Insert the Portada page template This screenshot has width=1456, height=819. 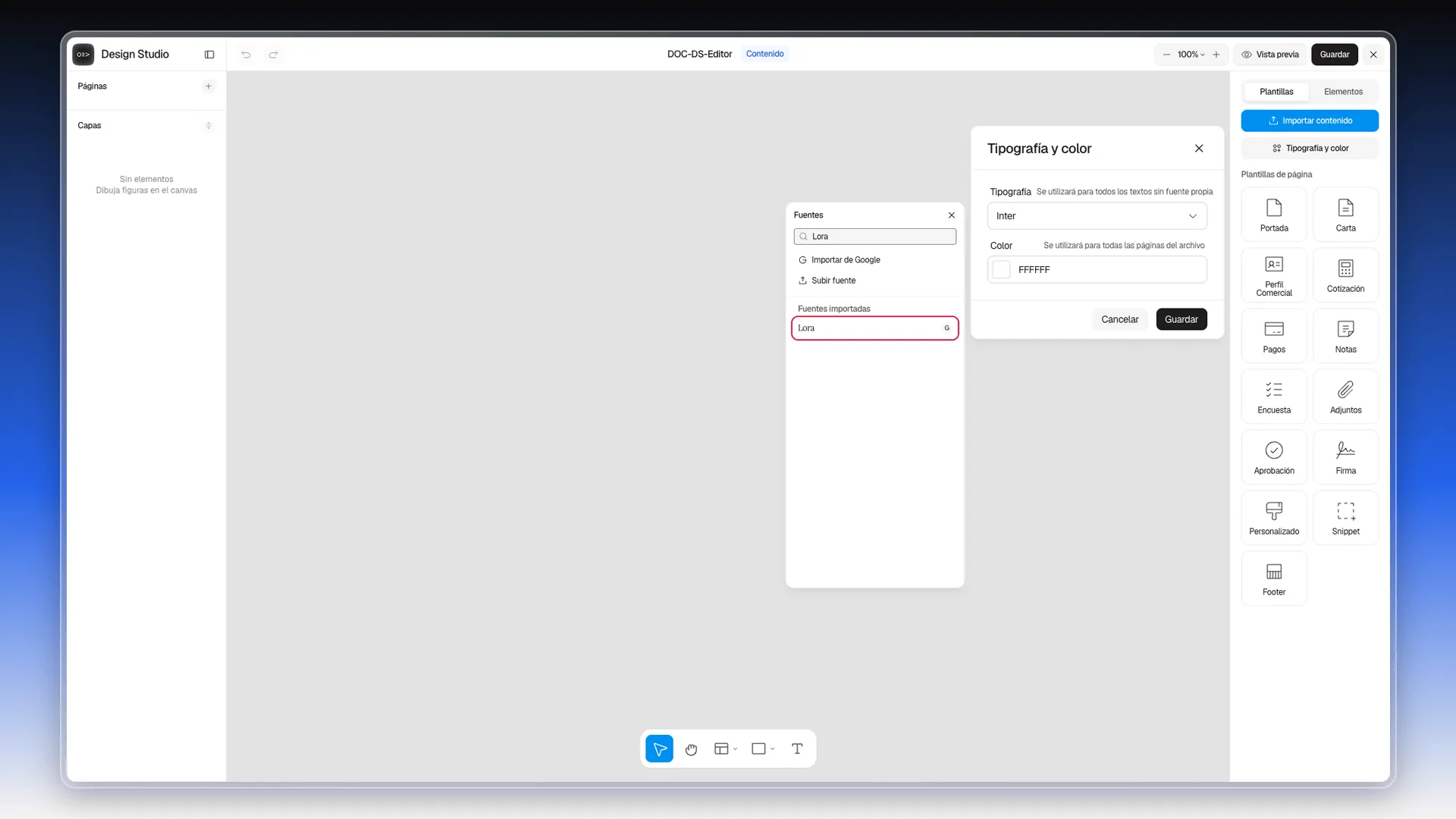[x=1274, y=215]
